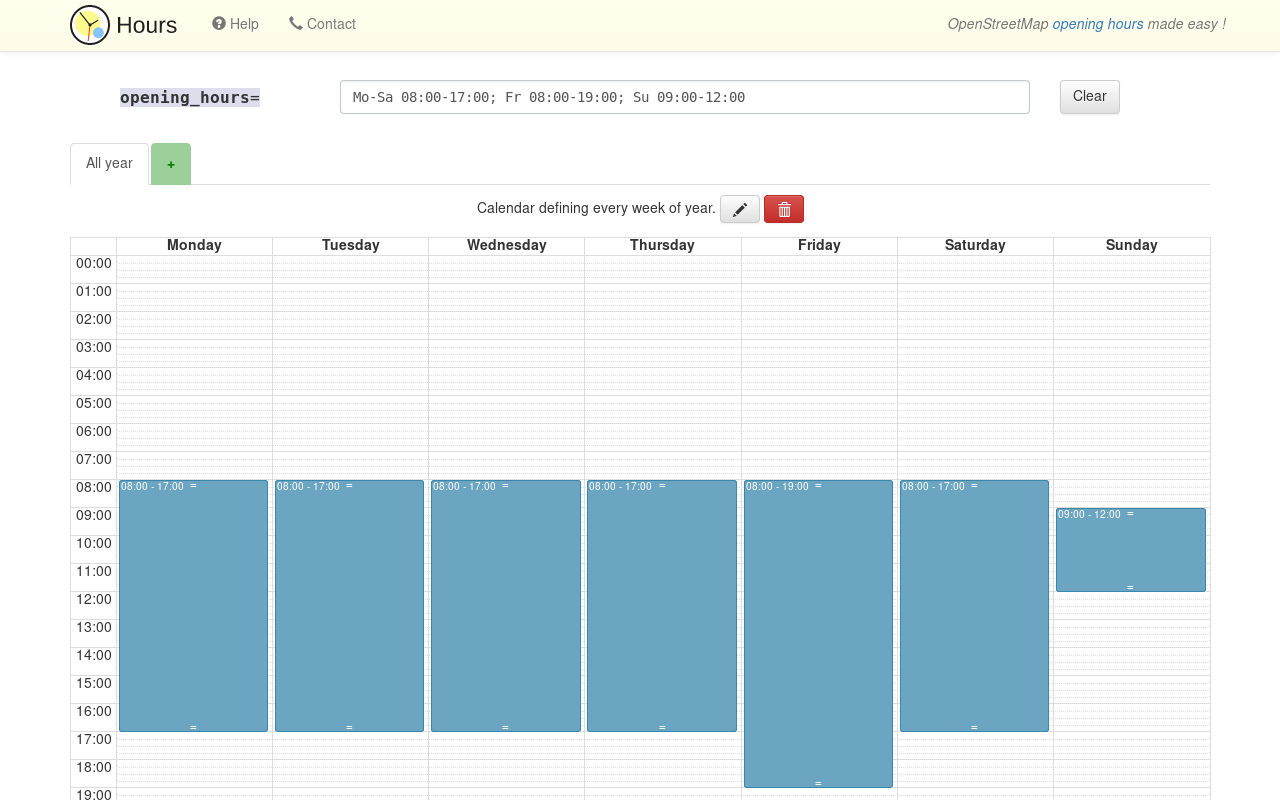The height and width of the screenshot is (800, 1280).
Task: Click bottom resize handle of Sunday's block
Action: [1130, 587]
